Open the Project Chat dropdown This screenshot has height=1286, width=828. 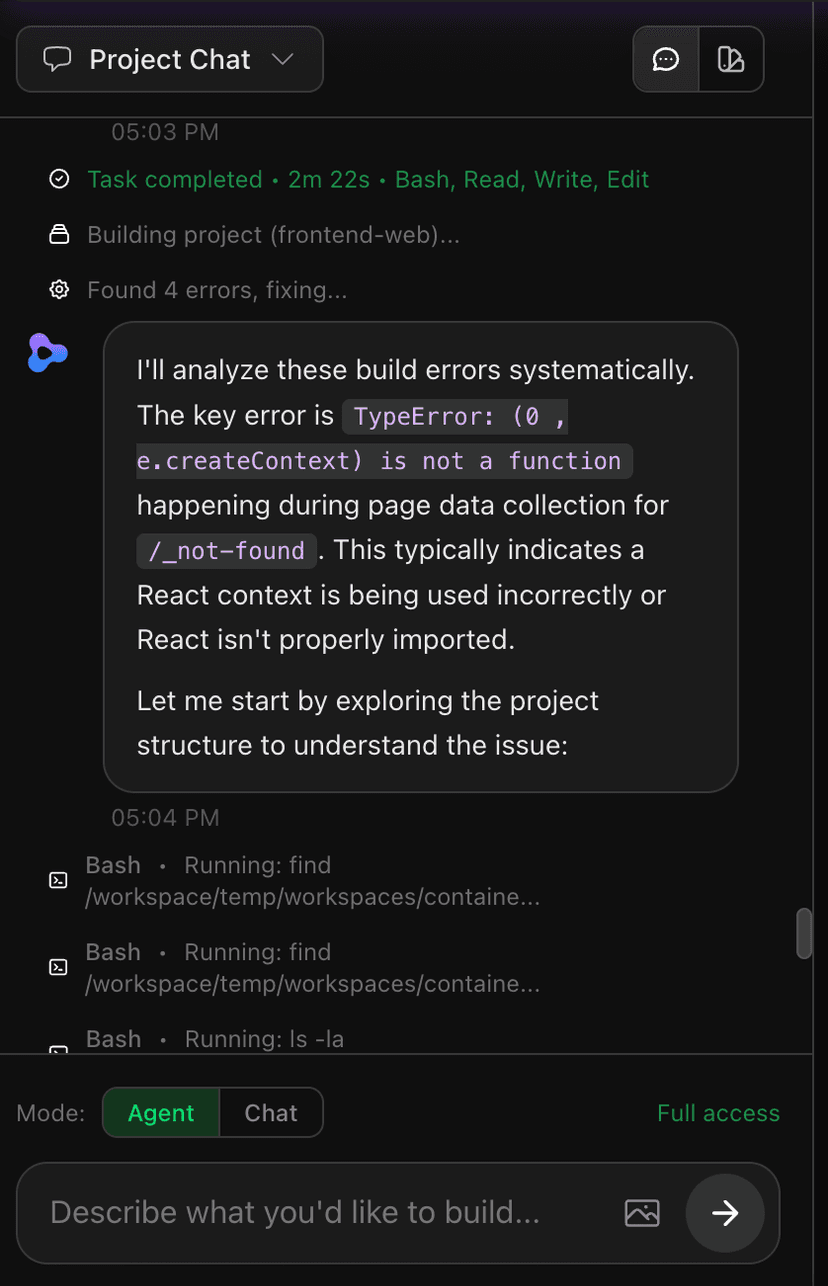point(287,59)
